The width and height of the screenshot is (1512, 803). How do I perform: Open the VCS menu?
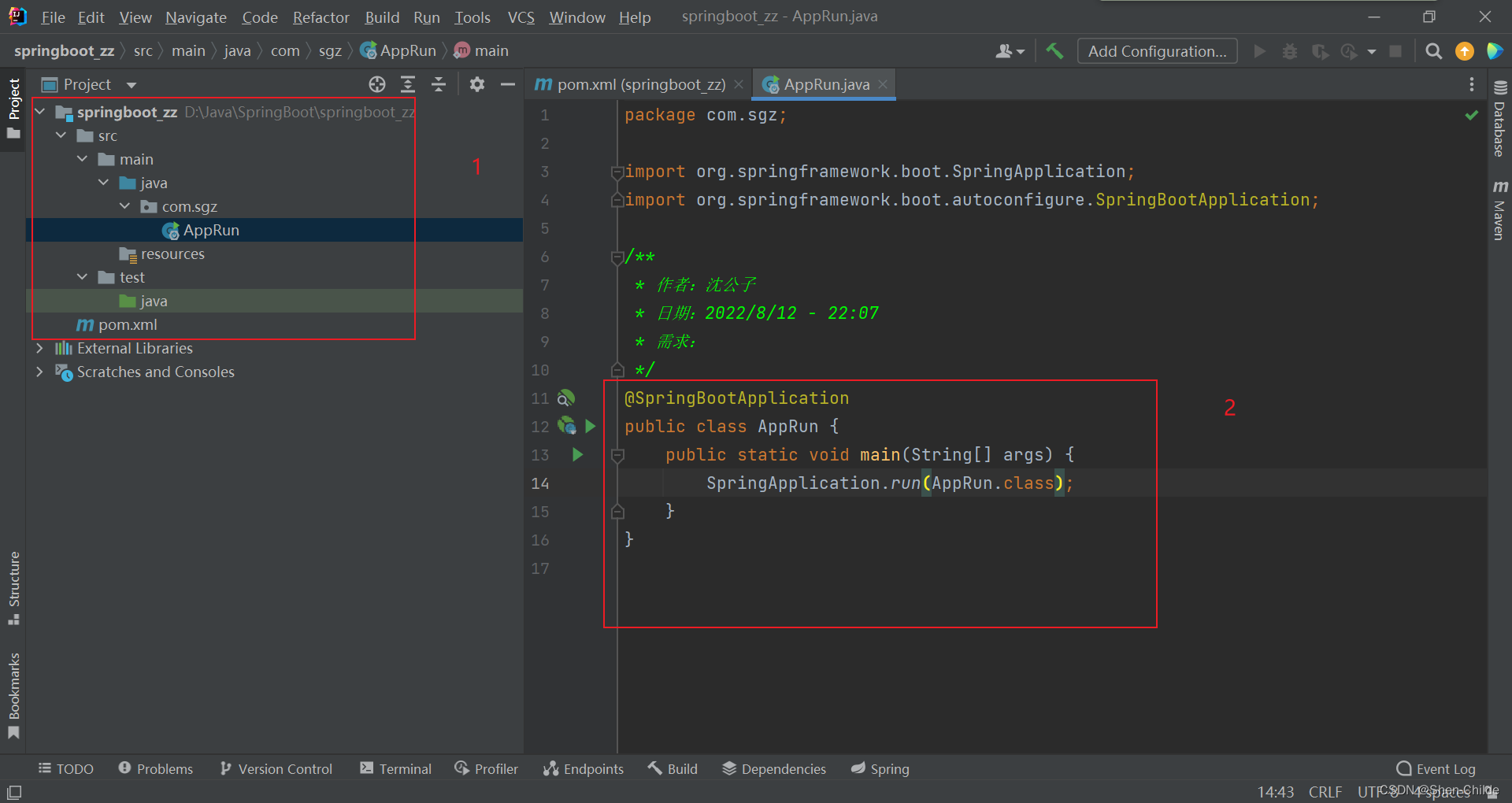pos(521,17)
